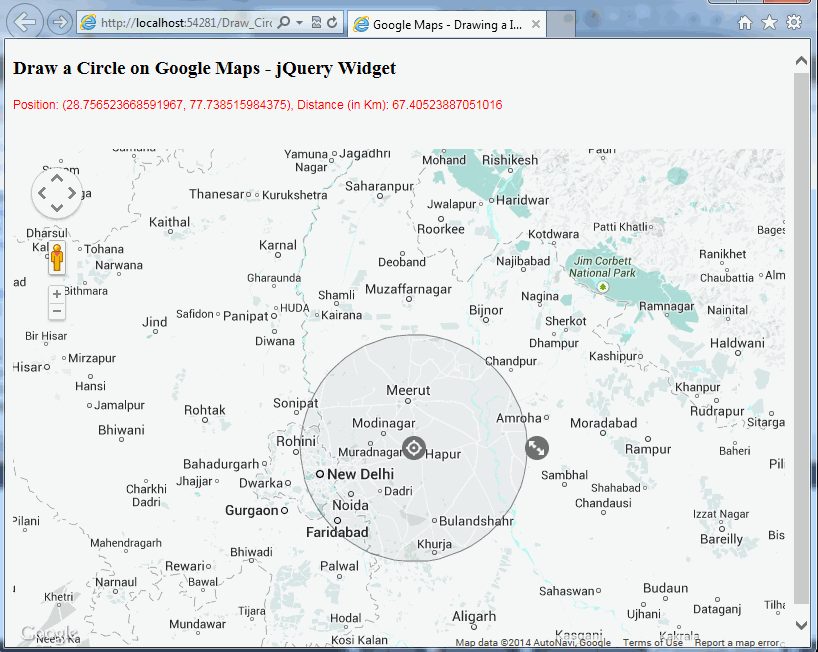Pan the map down with arrow
The height and width of the screenshot is (652, 818).
click(57, 208)
